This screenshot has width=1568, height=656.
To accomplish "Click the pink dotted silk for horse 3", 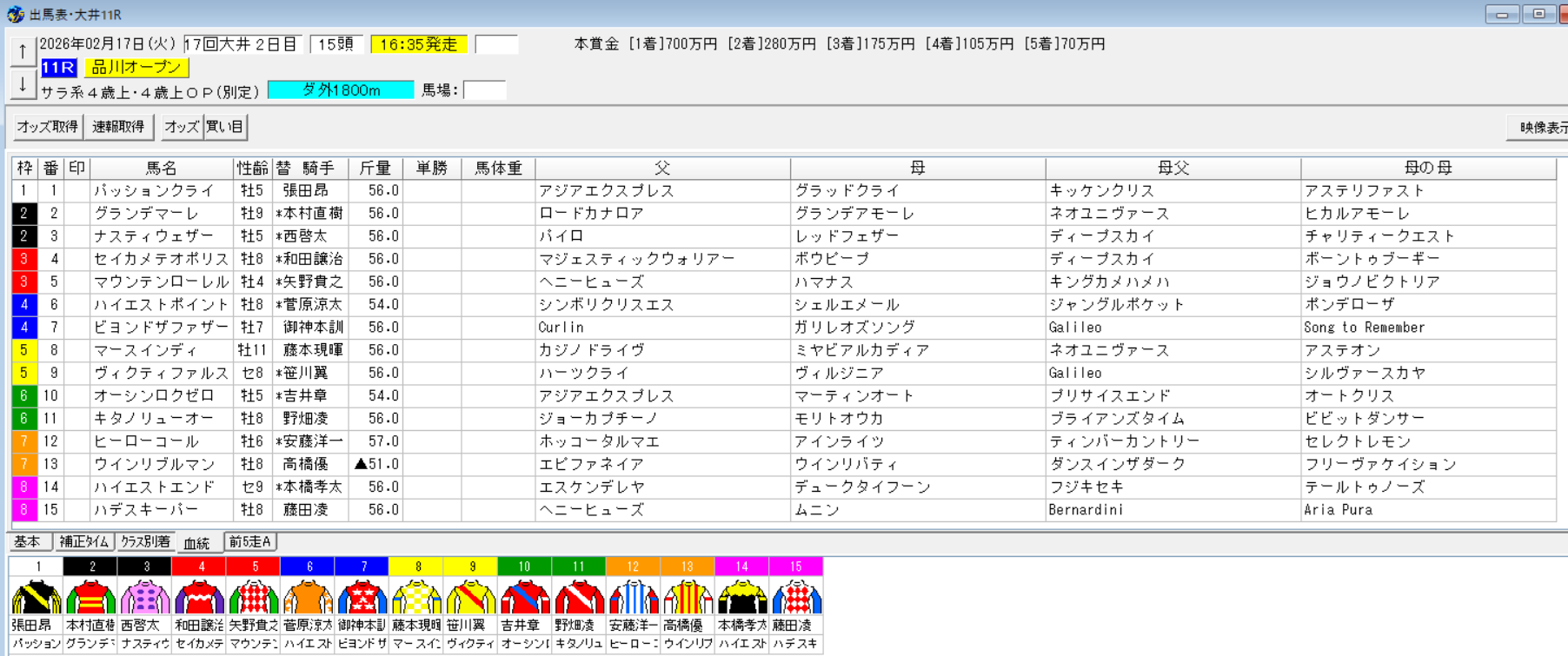I will (145, 598).
